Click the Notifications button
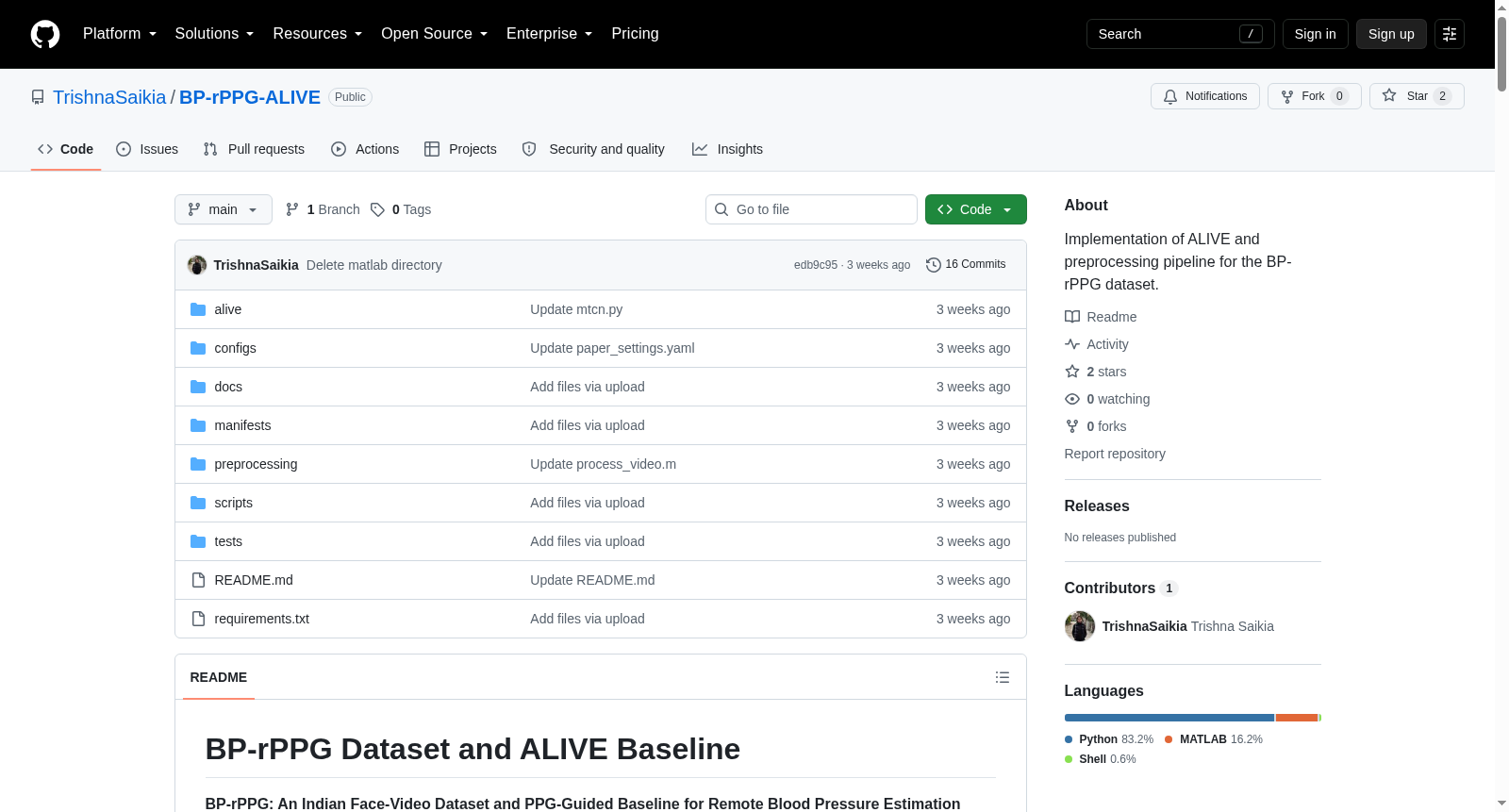This screenshot has width=1509, height=812. pyautogui.click(x=1205, y=96)
